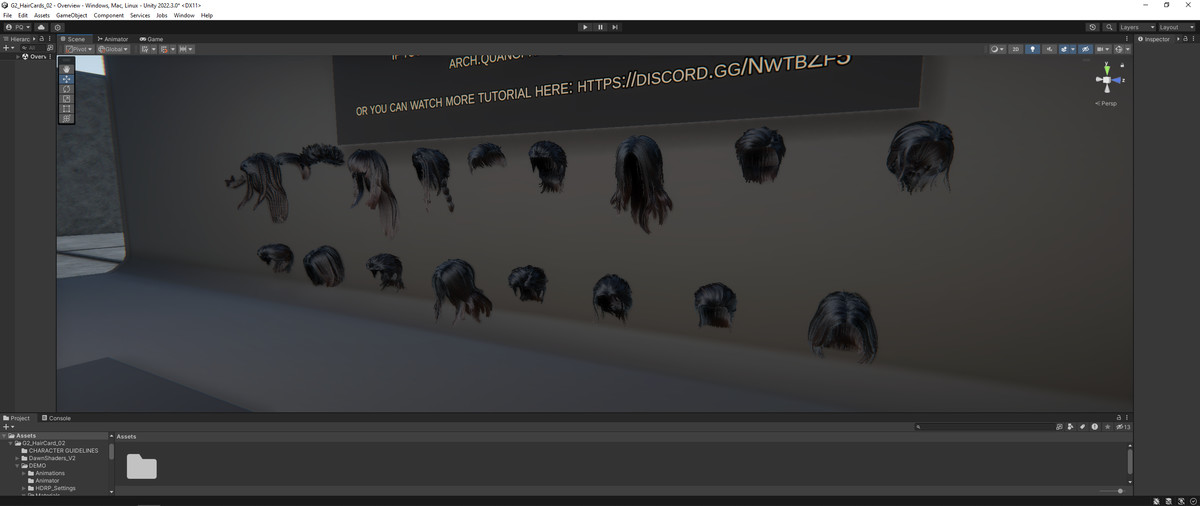The width and height of the screenshot is (1200, 506).
Task: Open Undo History icon
Action: pyautogui.click(x=1093, y=27)
